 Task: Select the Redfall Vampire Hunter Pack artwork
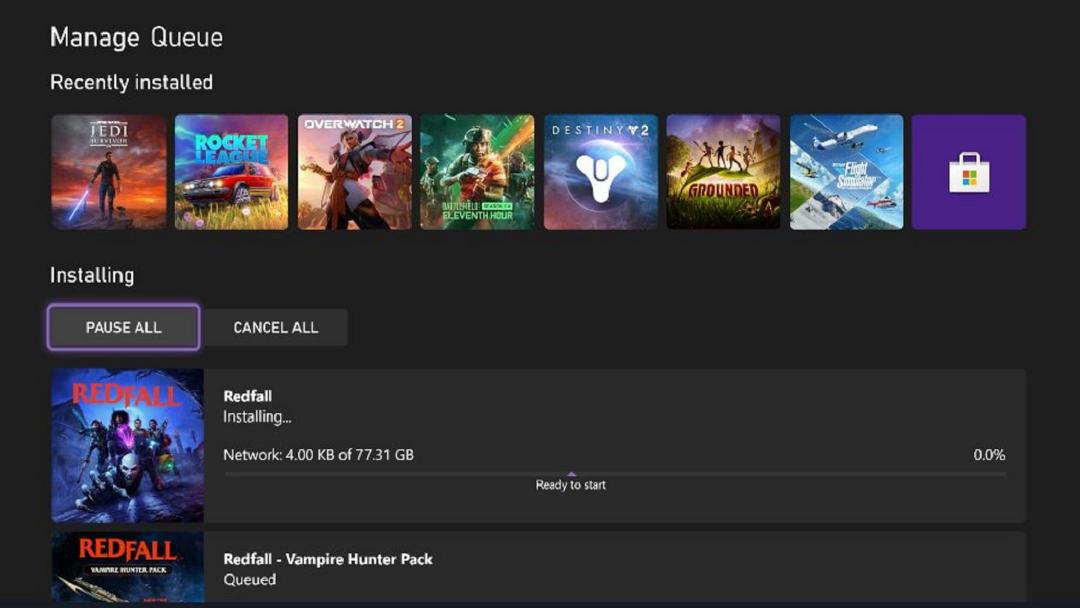(127, 567)
